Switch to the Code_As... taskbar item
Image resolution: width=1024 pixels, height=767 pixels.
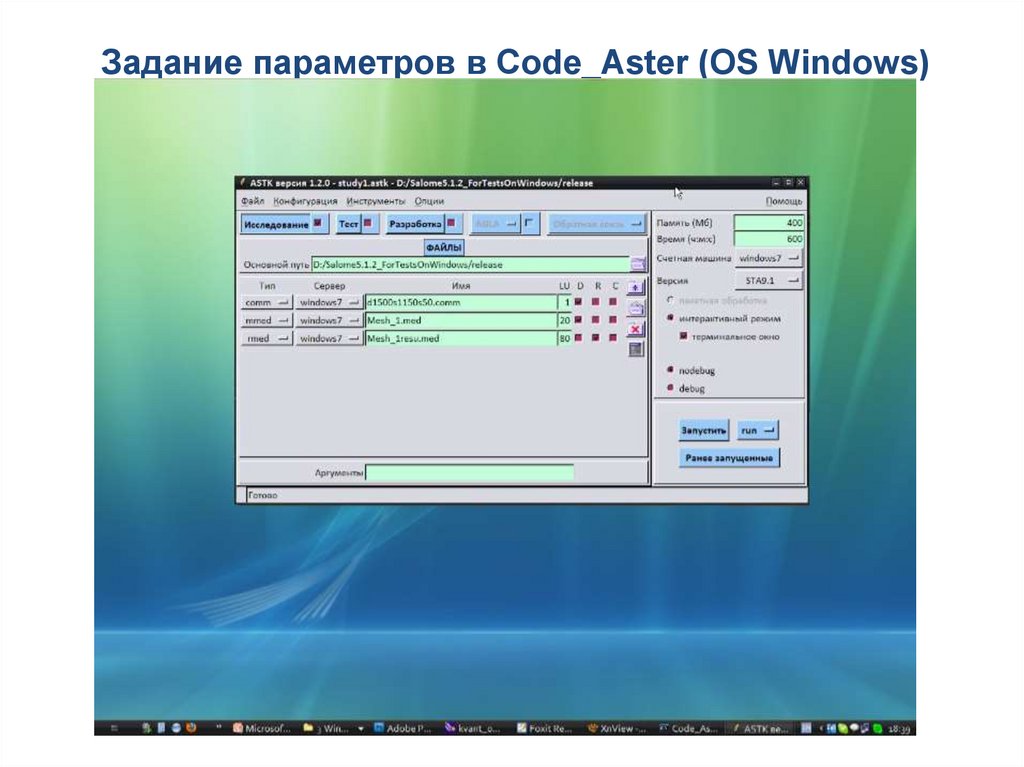(688, 728)
